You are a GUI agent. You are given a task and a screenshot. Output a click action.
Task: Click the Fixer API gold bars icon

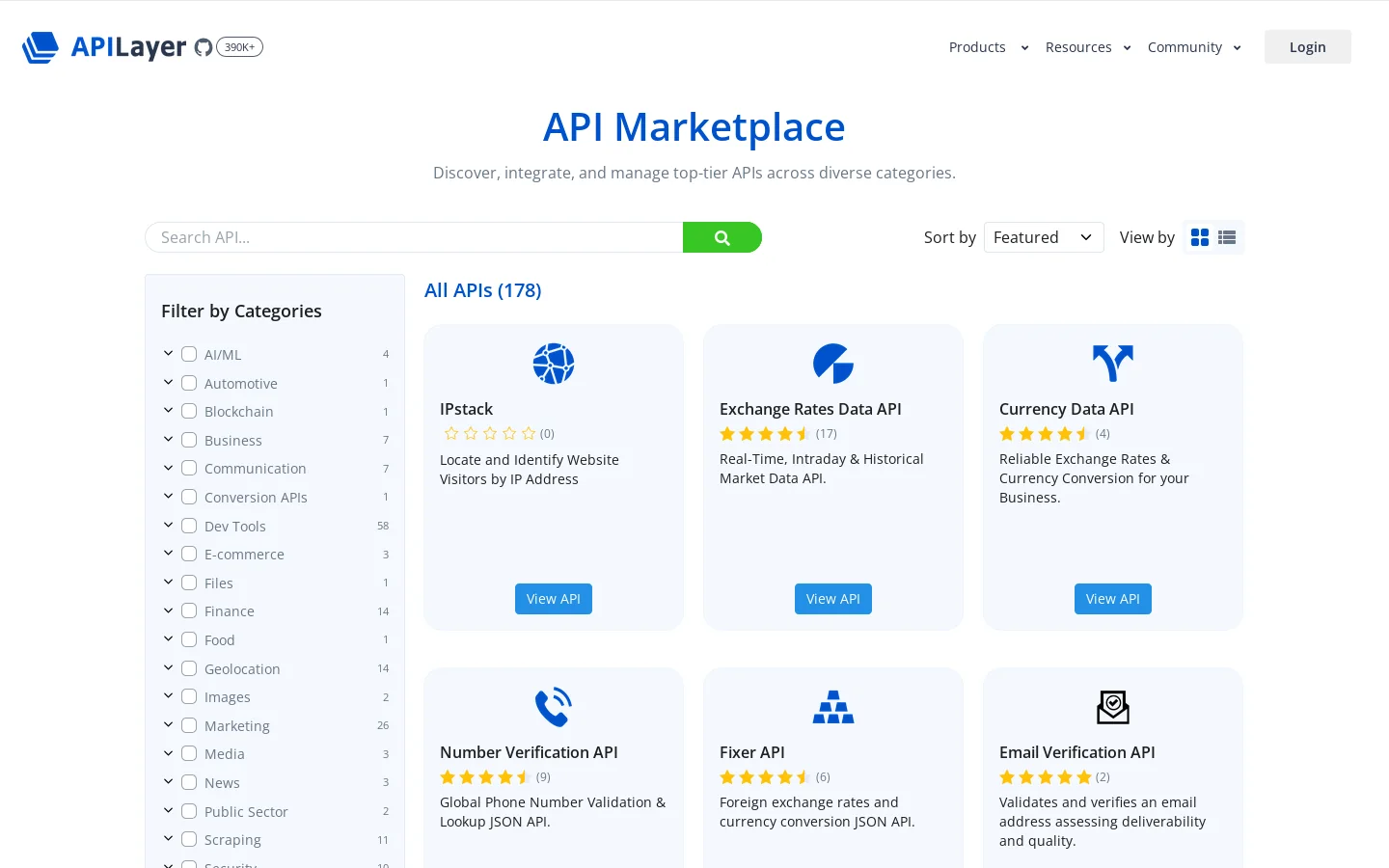pos(833,707)
